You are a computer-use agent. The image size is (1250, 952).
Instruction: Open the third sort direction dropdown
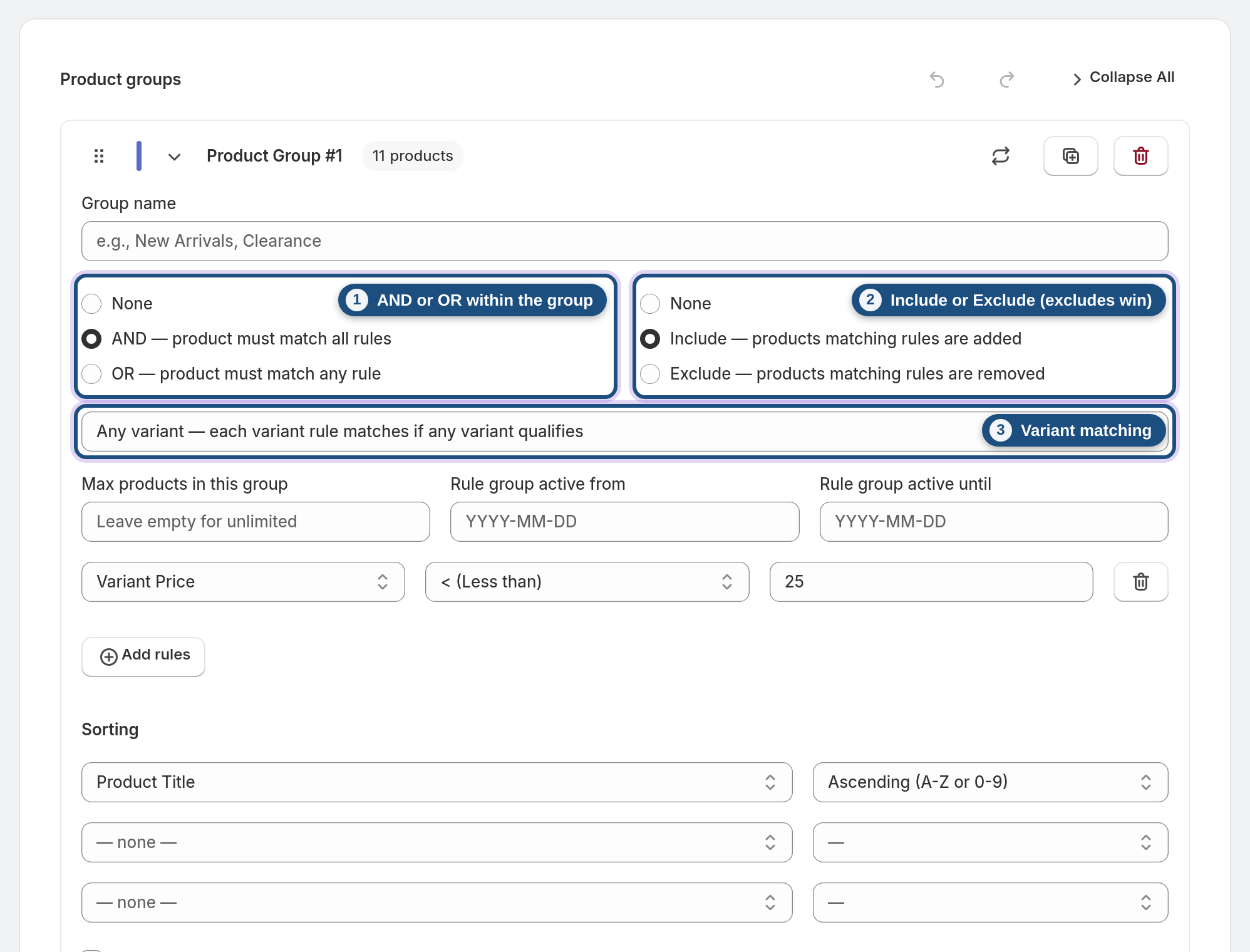point(990,903)
